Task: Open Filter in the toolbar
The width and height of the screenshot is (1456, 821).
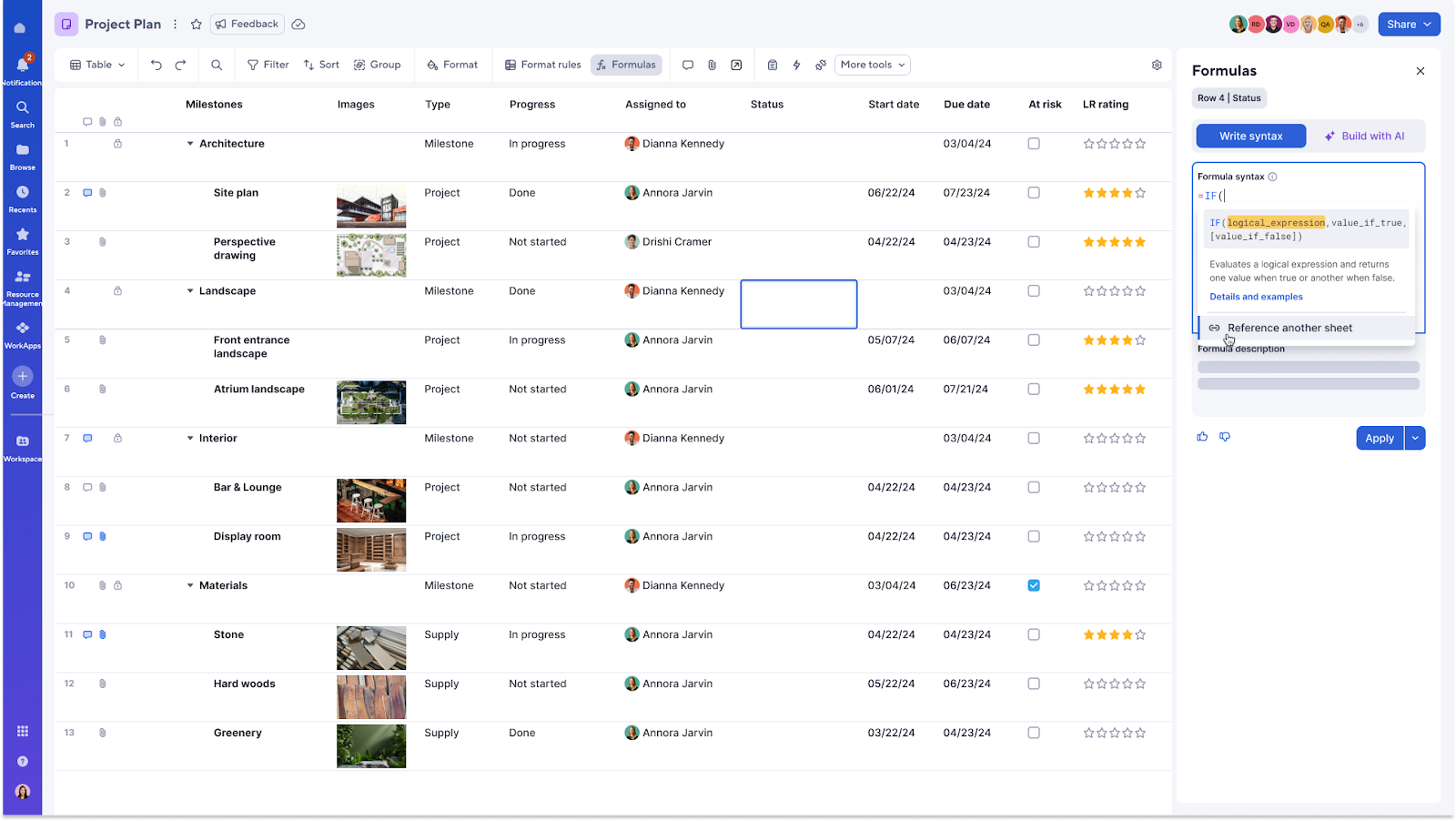Action: coord(268,65)
